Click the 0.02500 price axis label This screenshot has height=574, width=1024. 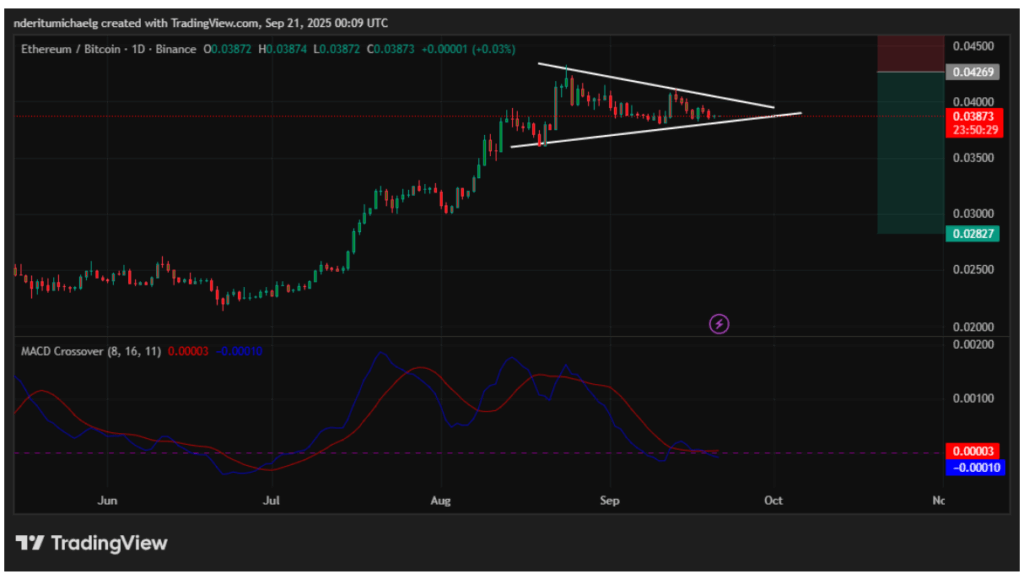[973, 270]
